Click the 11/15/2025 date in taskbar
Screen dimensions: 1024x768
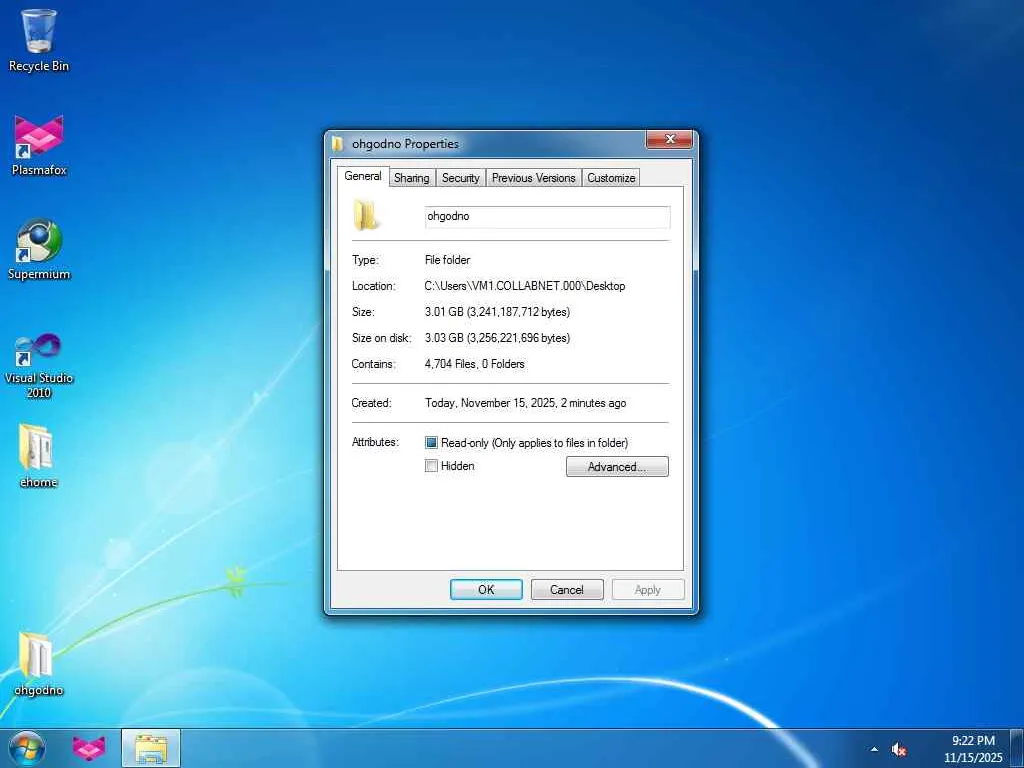973,758
